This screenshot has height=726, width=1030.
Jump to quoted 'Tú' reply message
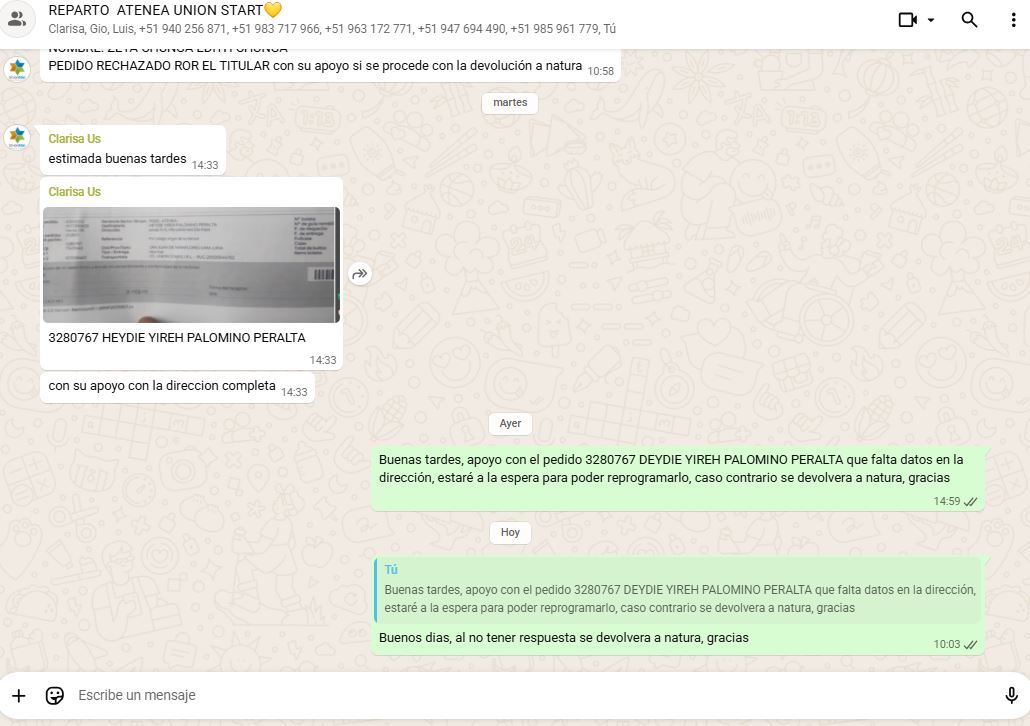[x=679, y=590]
